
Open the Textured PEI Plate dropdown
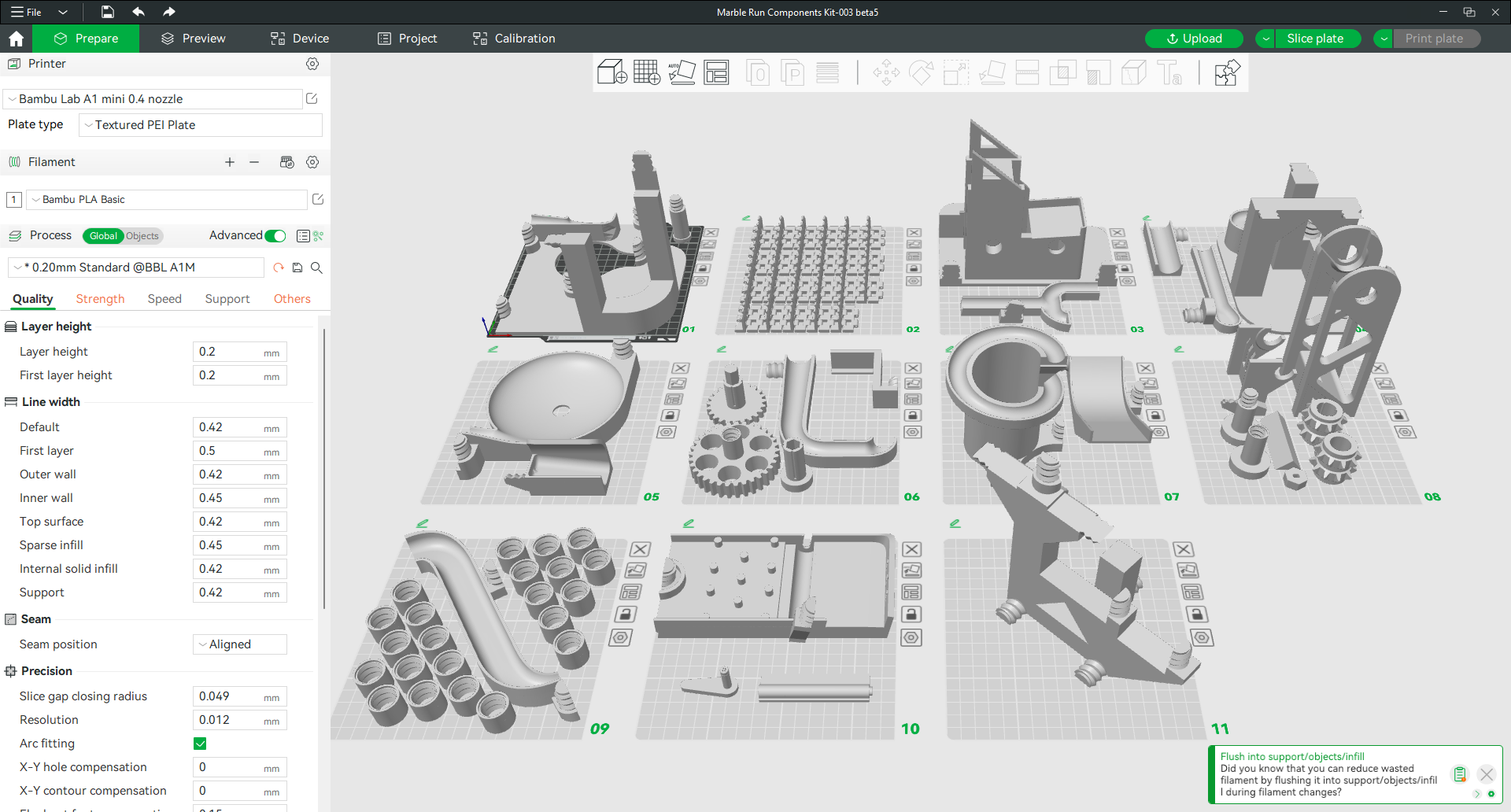pos(200,124)
